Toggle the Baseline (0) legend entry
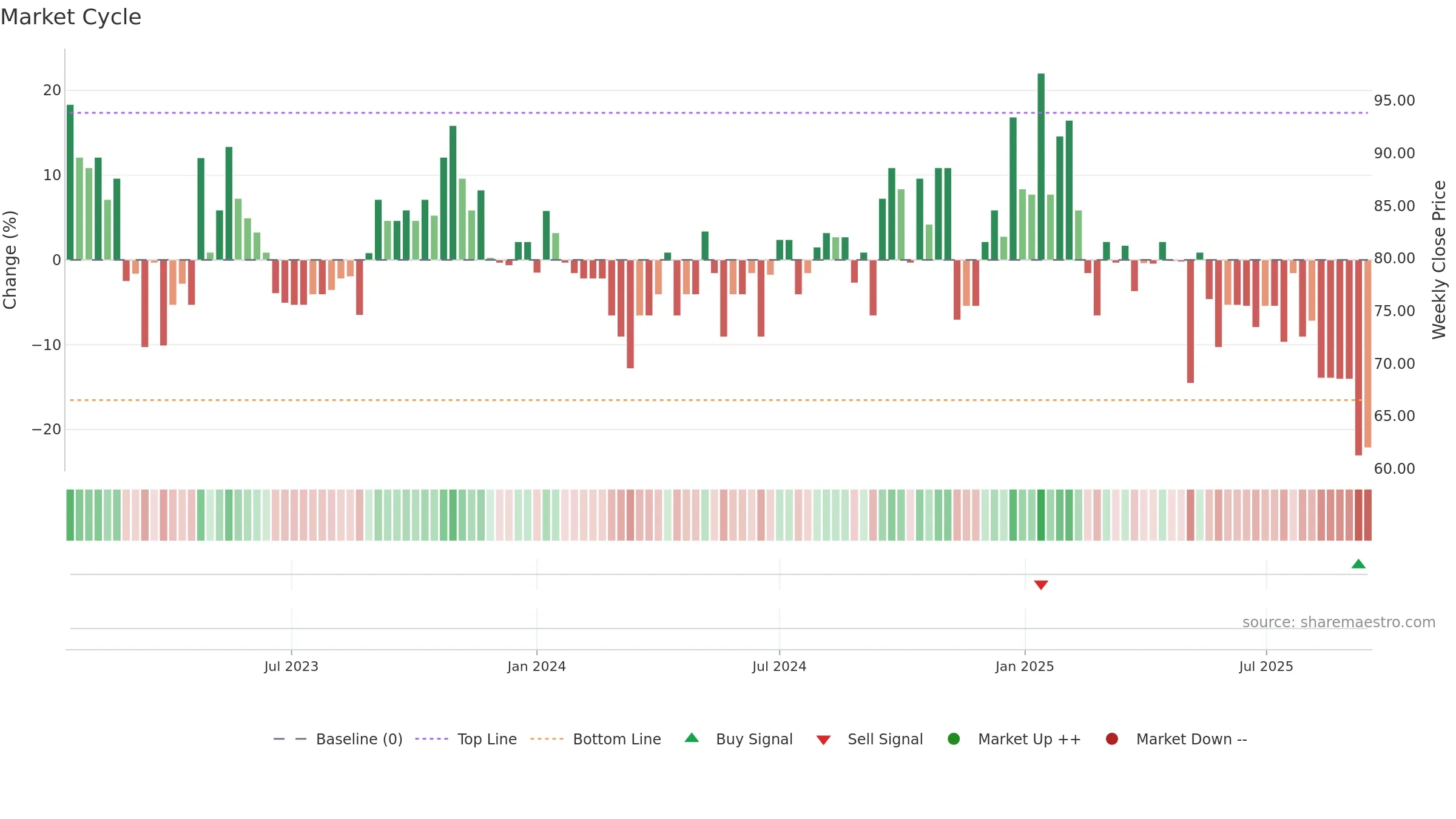The width and height of the screenshot is (1456, 819). [338, 739]
